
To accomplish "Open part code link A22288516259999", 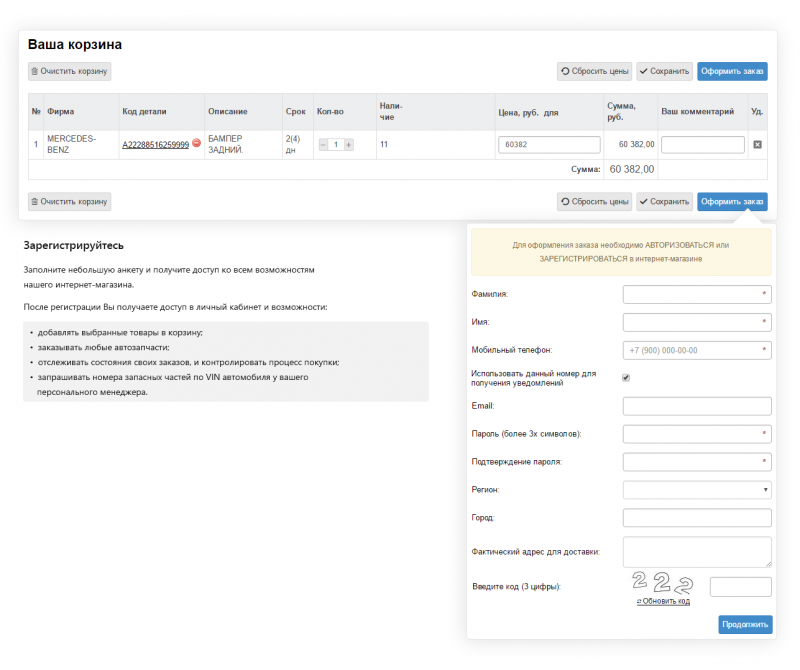I will (x=155, y=145).
